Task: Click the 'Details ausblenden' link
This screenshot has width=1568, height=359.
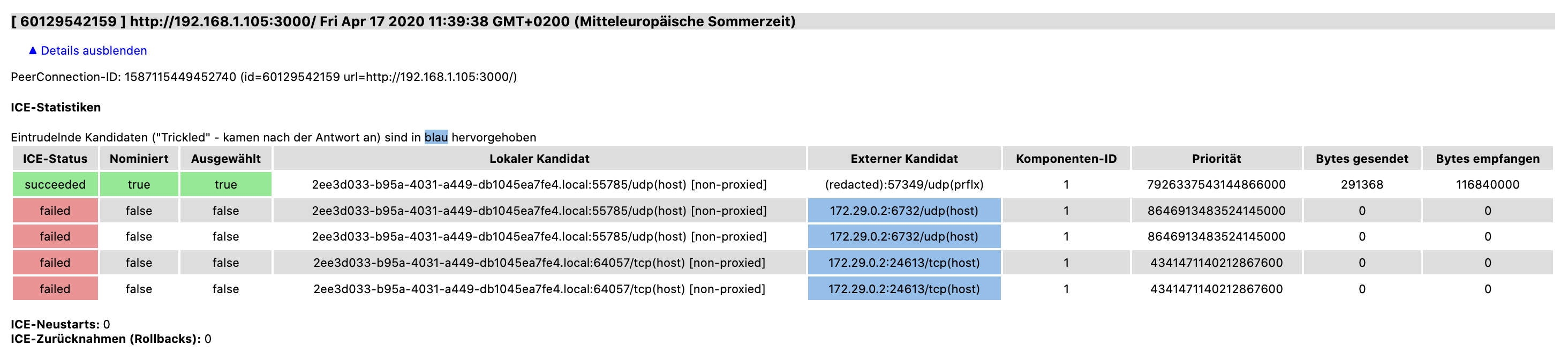Action: tap(94, 50)
